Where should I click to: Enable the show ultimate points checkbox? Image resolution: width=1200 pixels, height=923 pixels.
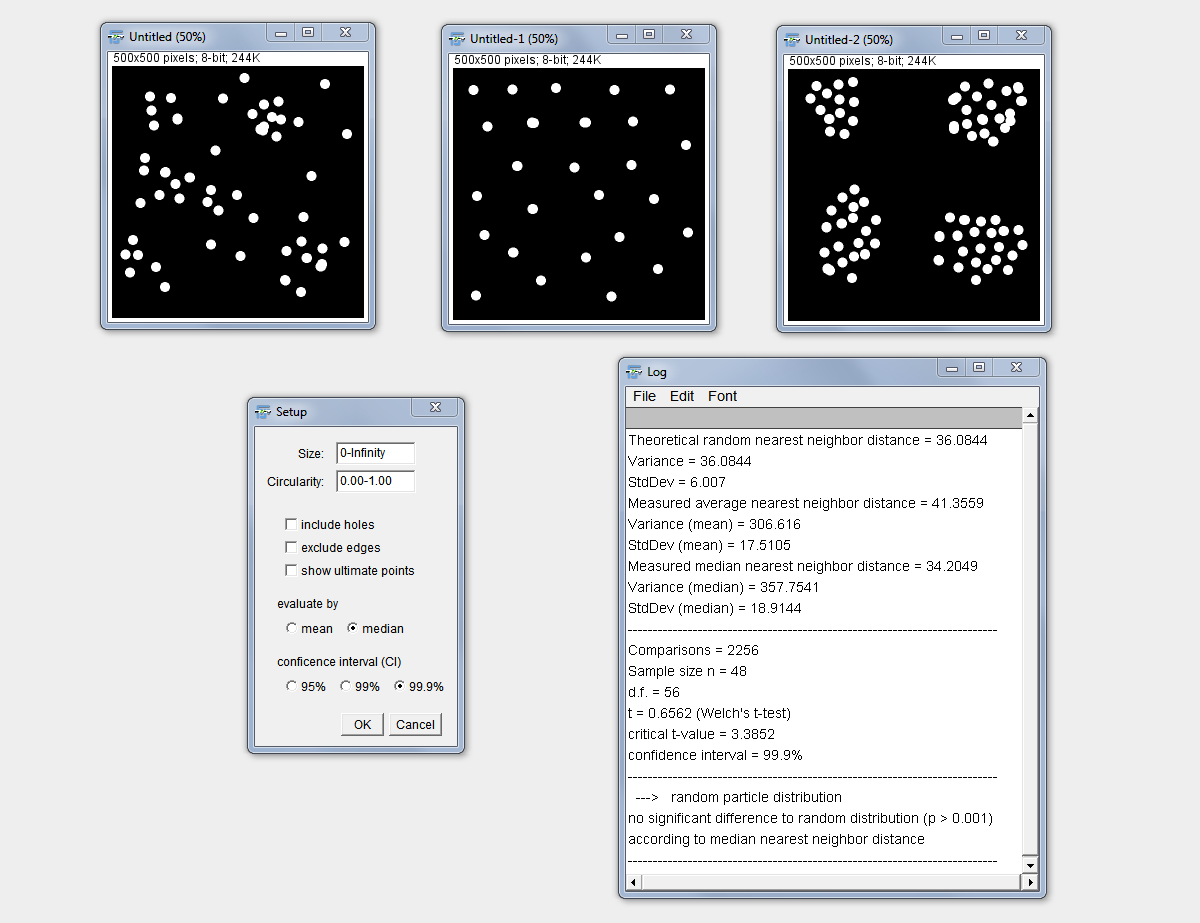pyautogui.click(x=291, y=570)
